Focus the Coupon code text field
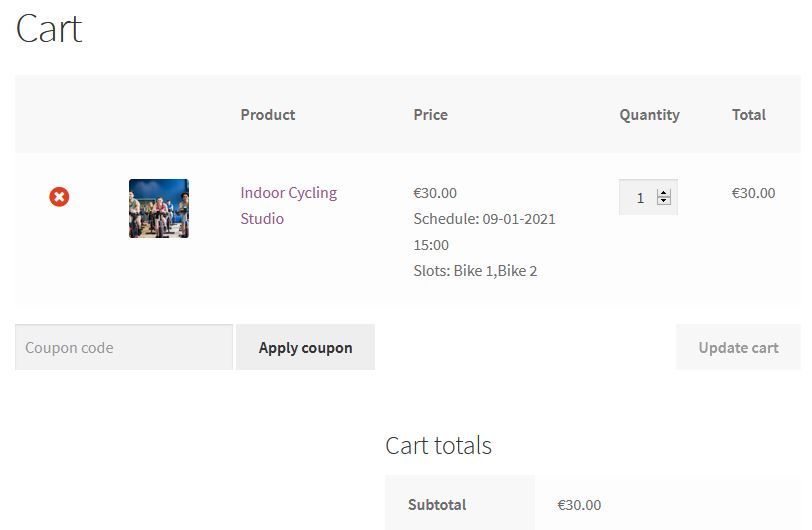Screen dimensions: 812x530 coord(124,348)
